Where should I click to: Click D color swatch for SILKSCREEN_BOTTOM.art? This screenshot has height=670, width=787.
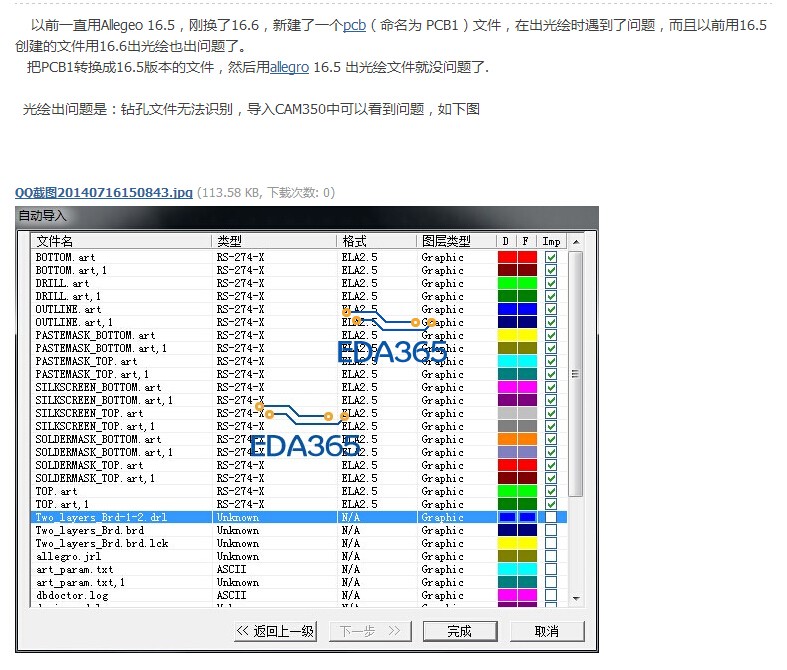tap(507, 387)
